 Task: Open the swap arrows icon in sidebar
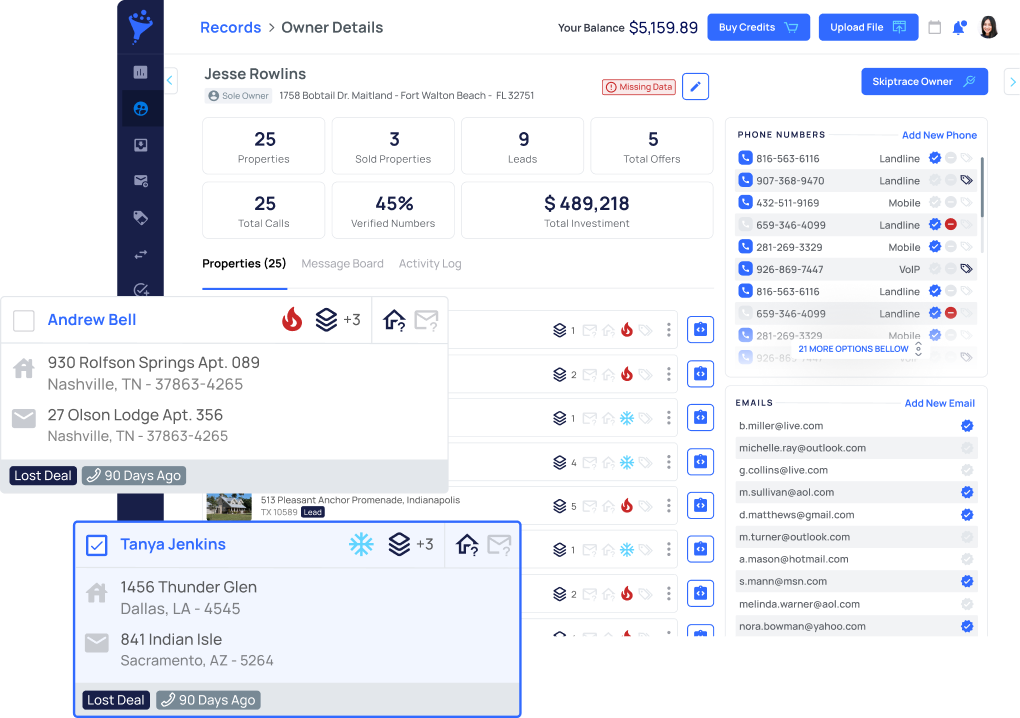pyautogui.click(x=141, y=254)
